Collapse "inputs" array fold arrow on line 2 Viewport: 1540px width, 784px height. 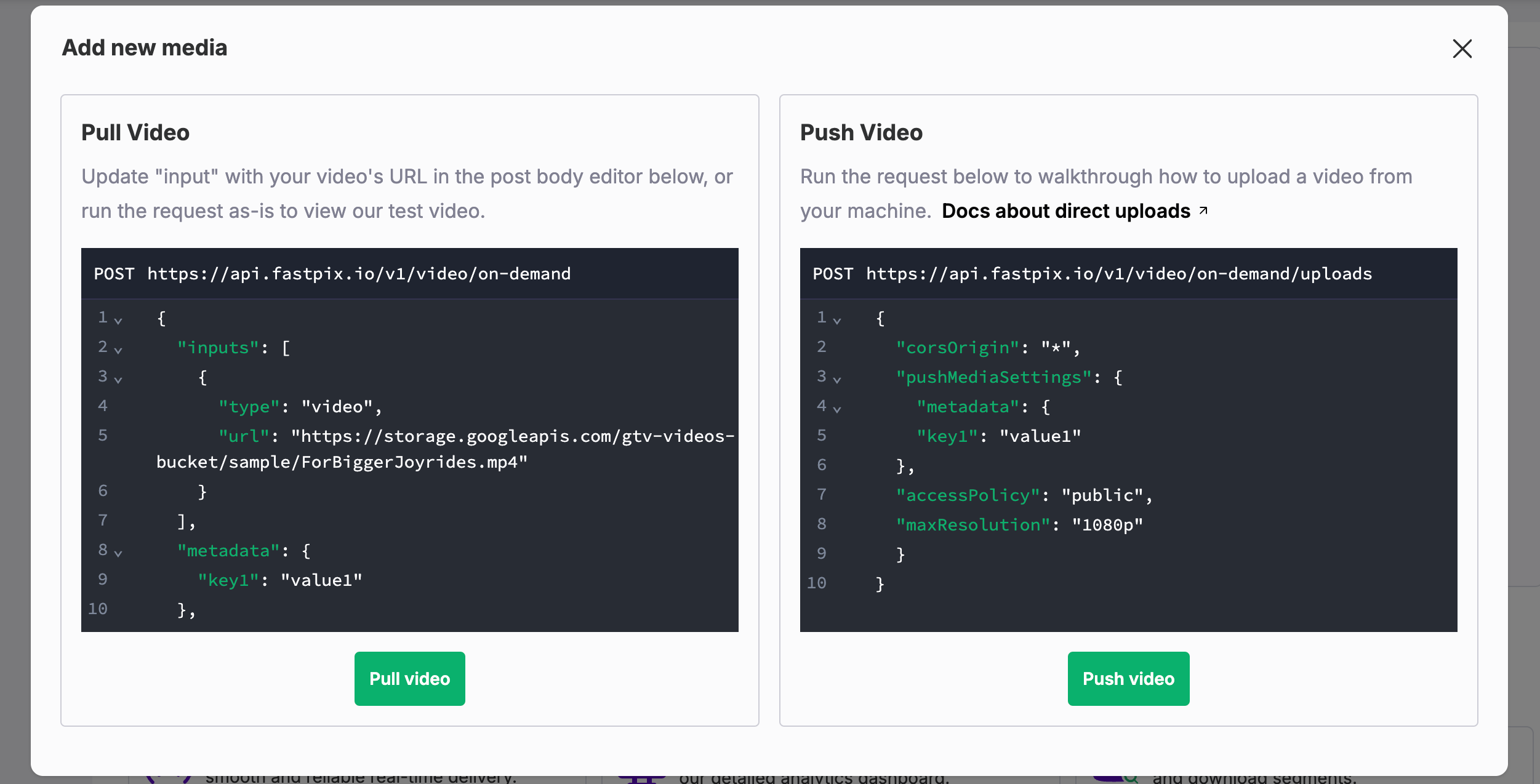pyautogui.click(x=118, y=350)
